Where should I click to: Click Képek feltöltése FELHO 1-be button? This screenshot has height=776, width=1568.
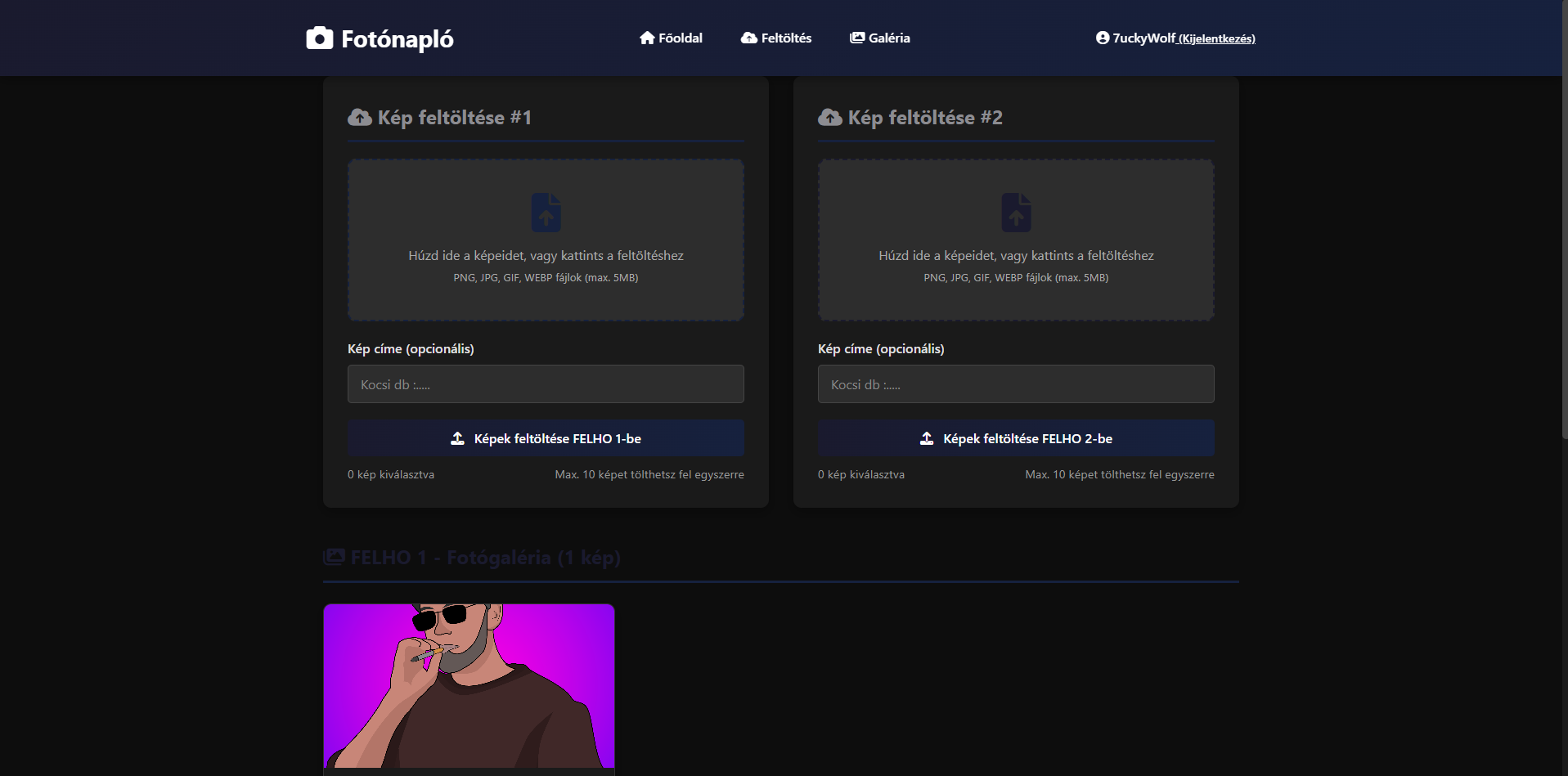546,438
